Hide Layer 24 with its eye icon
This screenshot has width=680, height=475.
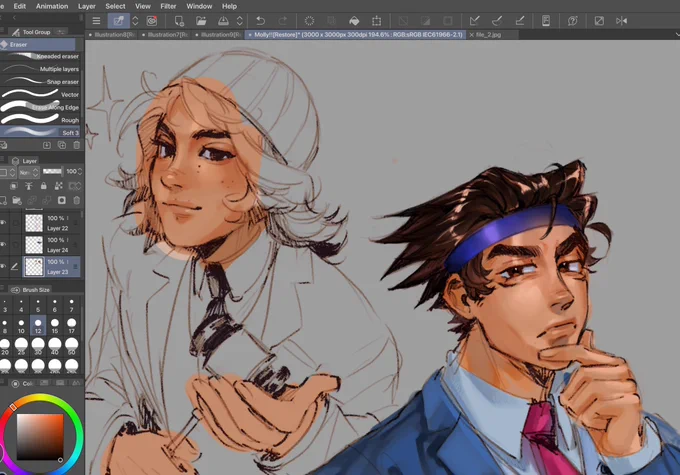(3, 245)
